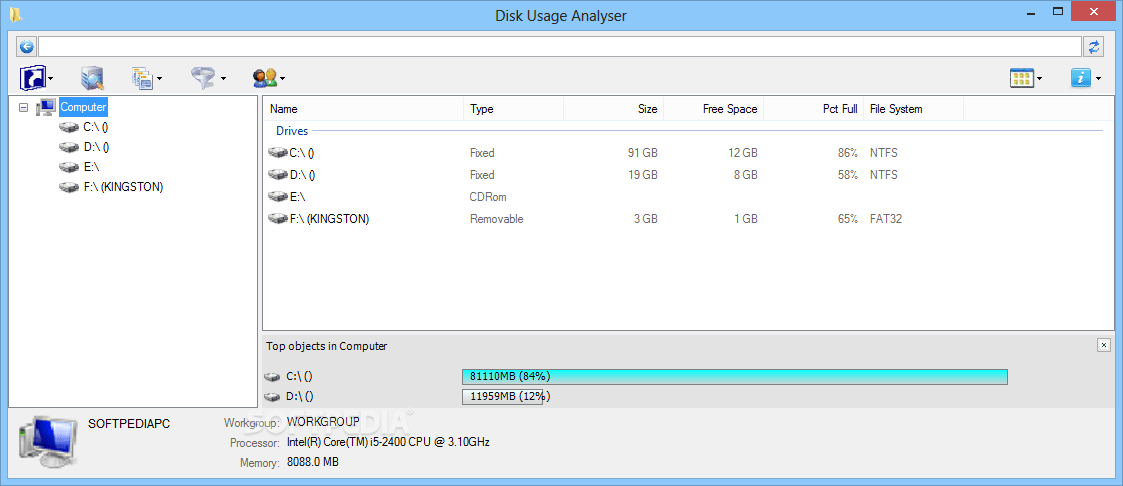
Task: Open the dropdown arrow next to shortcut icon
Action: click(x=50, y=79)
